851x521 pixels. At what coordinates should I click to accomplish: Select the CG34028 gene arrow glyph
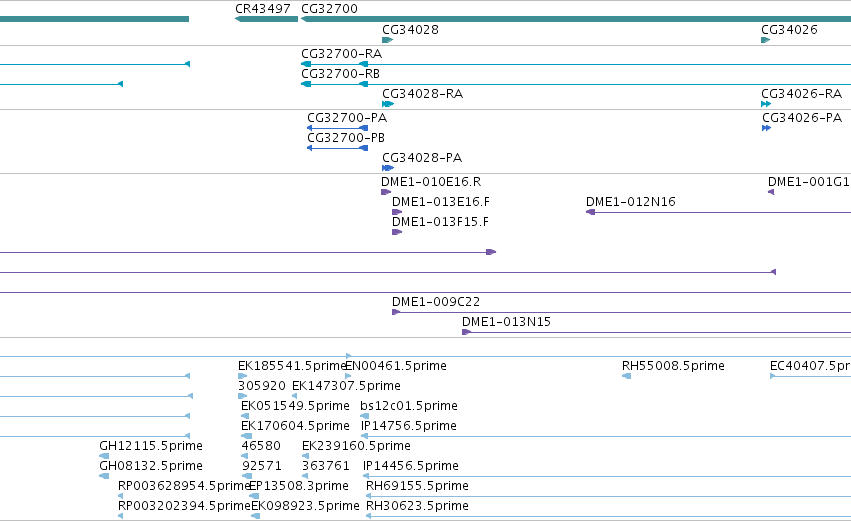(x=388, y=40)
